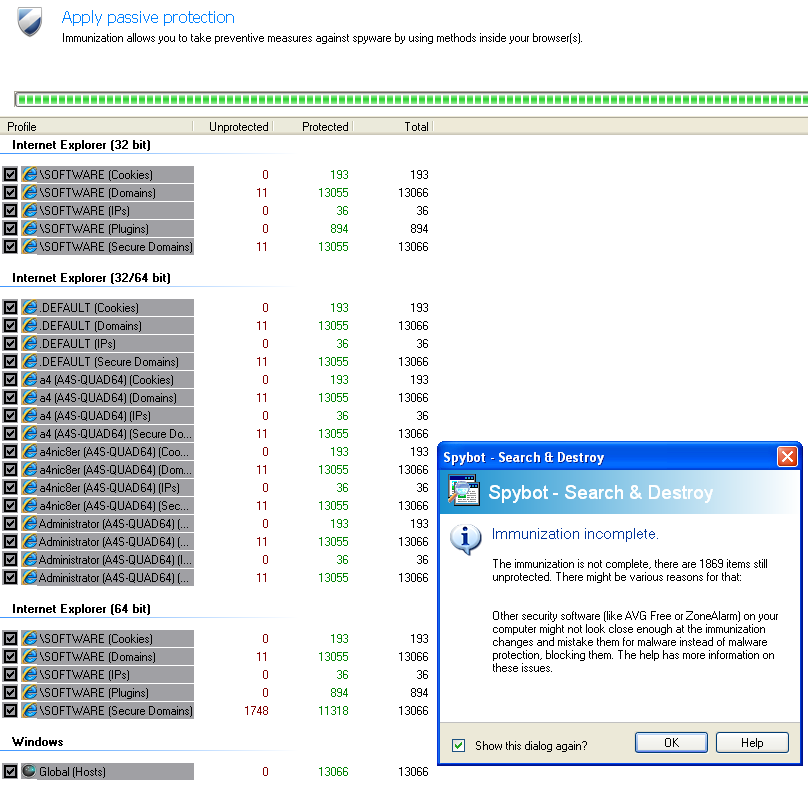The width and height of the screenshot is (808, 796).
Task: Click the Profile column header
Action: [x=96, y=127]
